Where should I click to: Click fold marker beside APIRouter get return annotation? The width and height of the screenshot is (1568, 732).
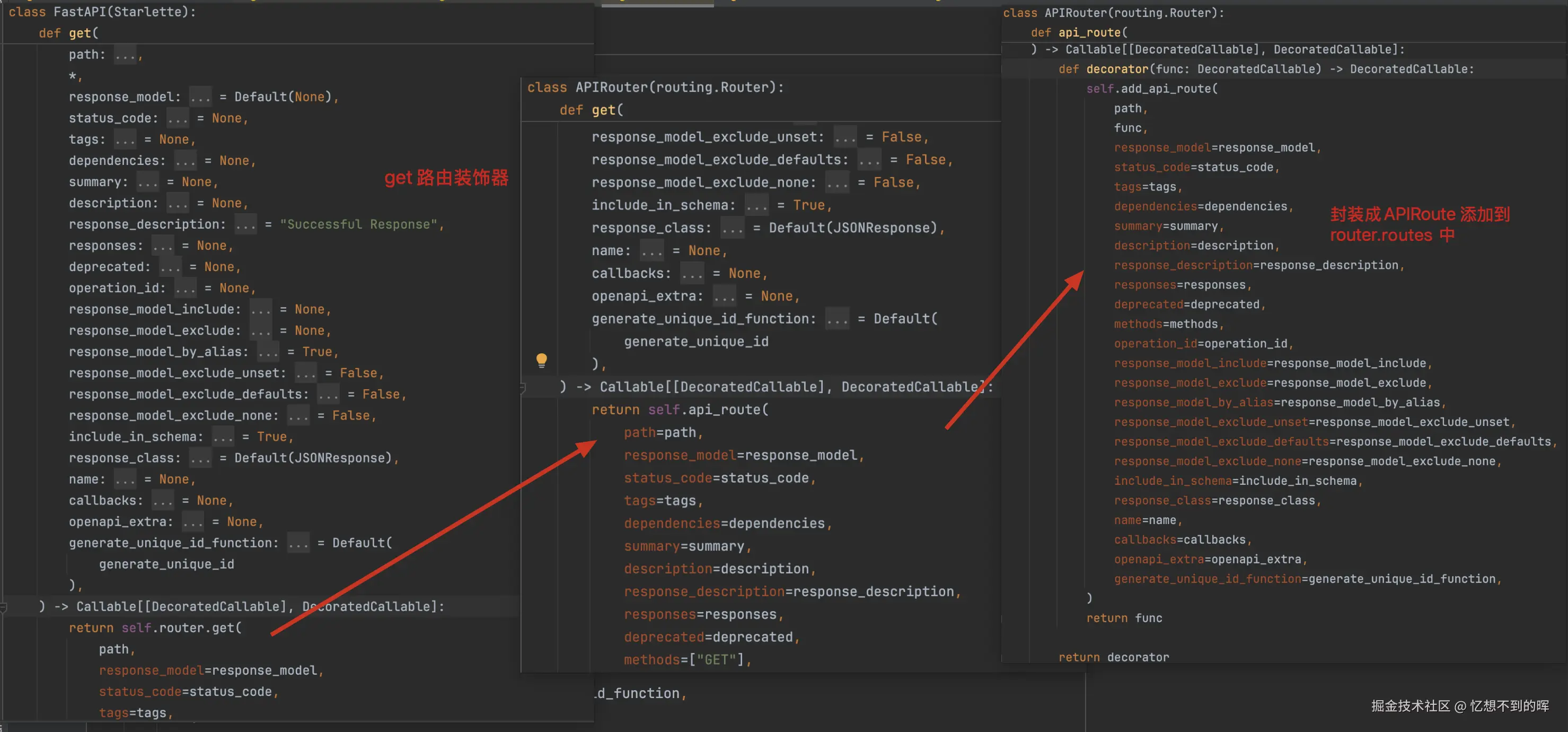coord(523,387)
